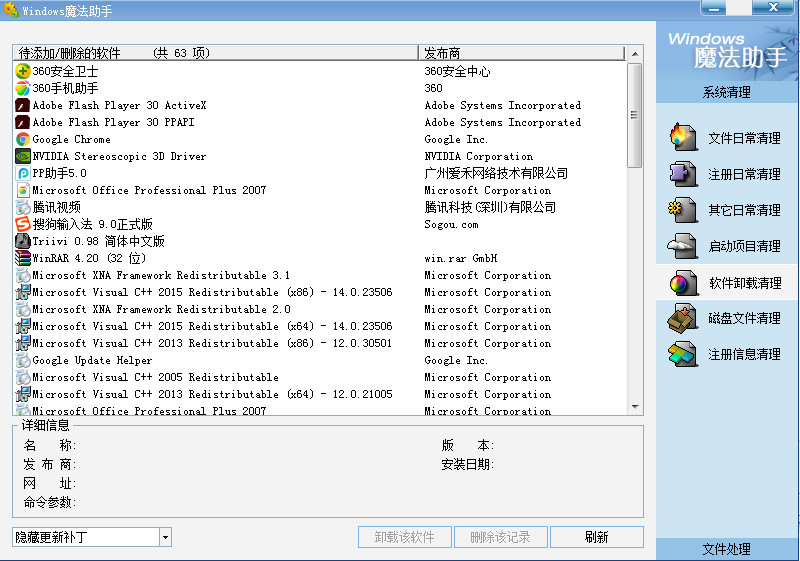Open 磁盘文件清理 box icon

(683, 318)
